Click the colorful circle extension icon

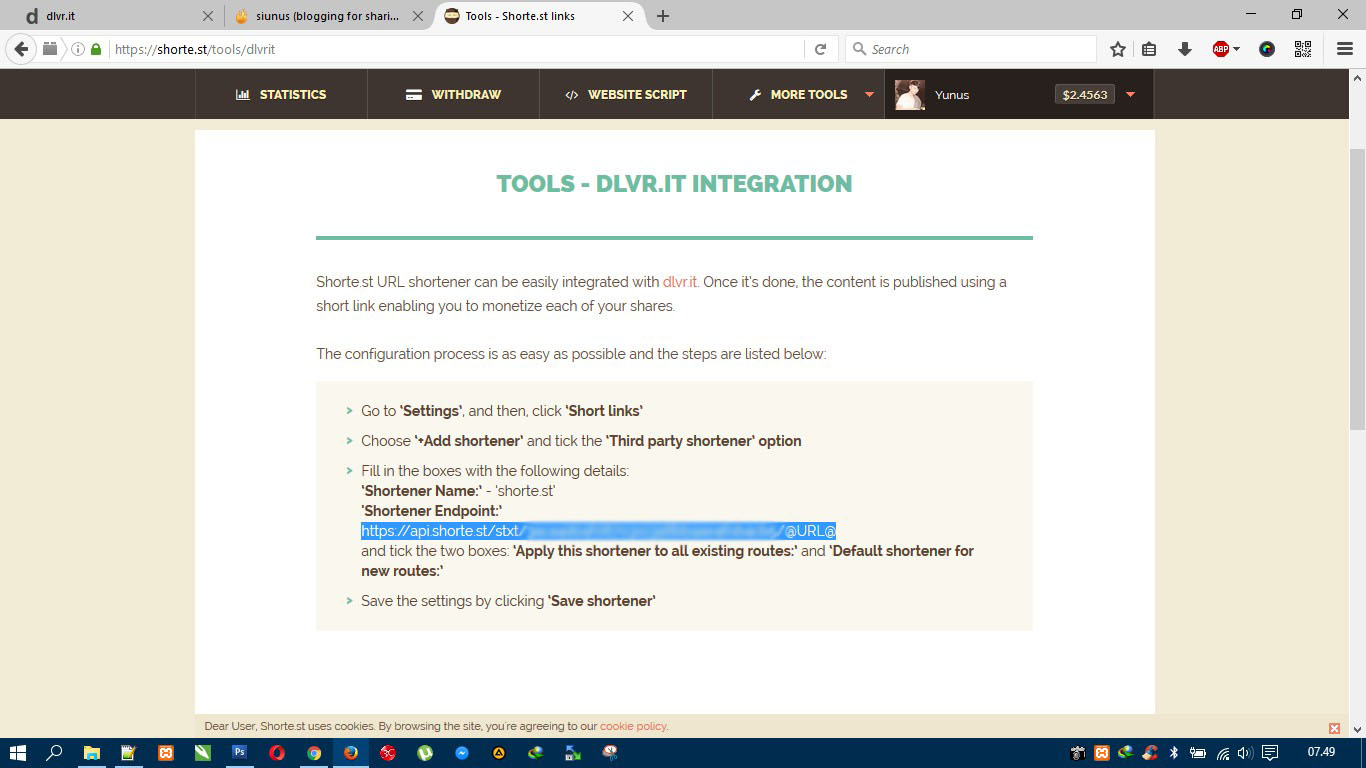[x=1267, y=49]
